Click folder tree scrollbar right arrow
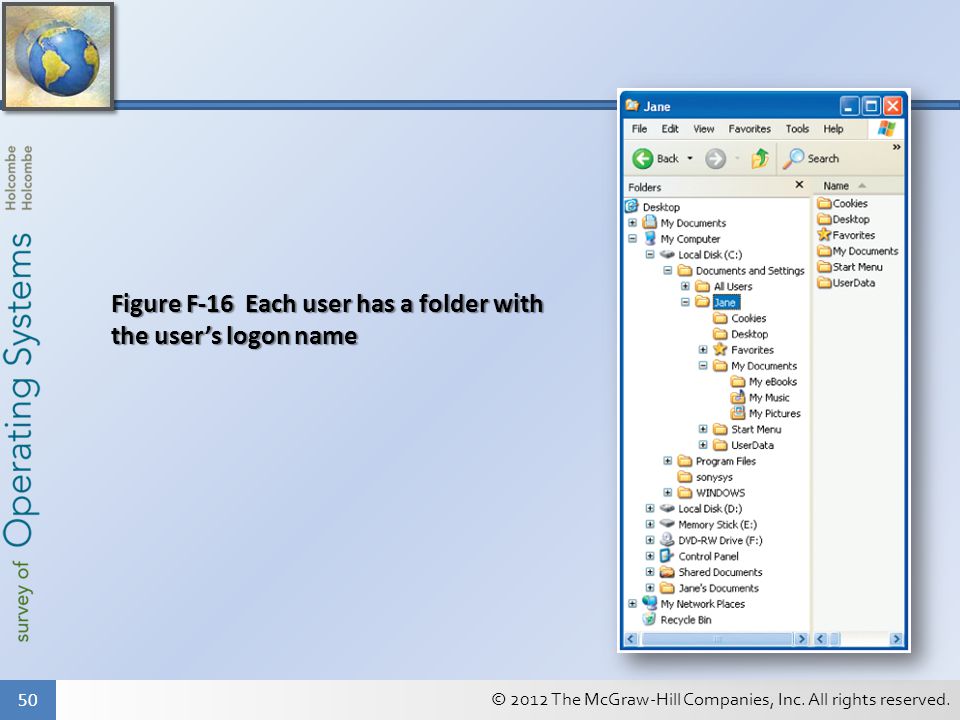This screenshot has height=720, width=960. pyautogui.click(x=801, y=639)
